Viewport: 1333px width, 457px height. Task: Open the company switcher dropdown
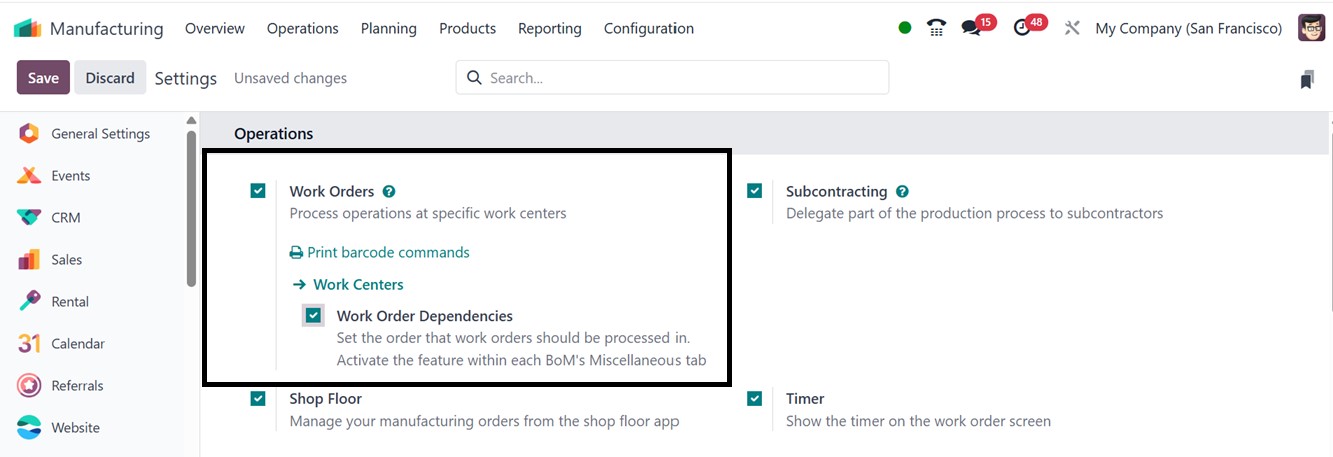click(1188, 28)
